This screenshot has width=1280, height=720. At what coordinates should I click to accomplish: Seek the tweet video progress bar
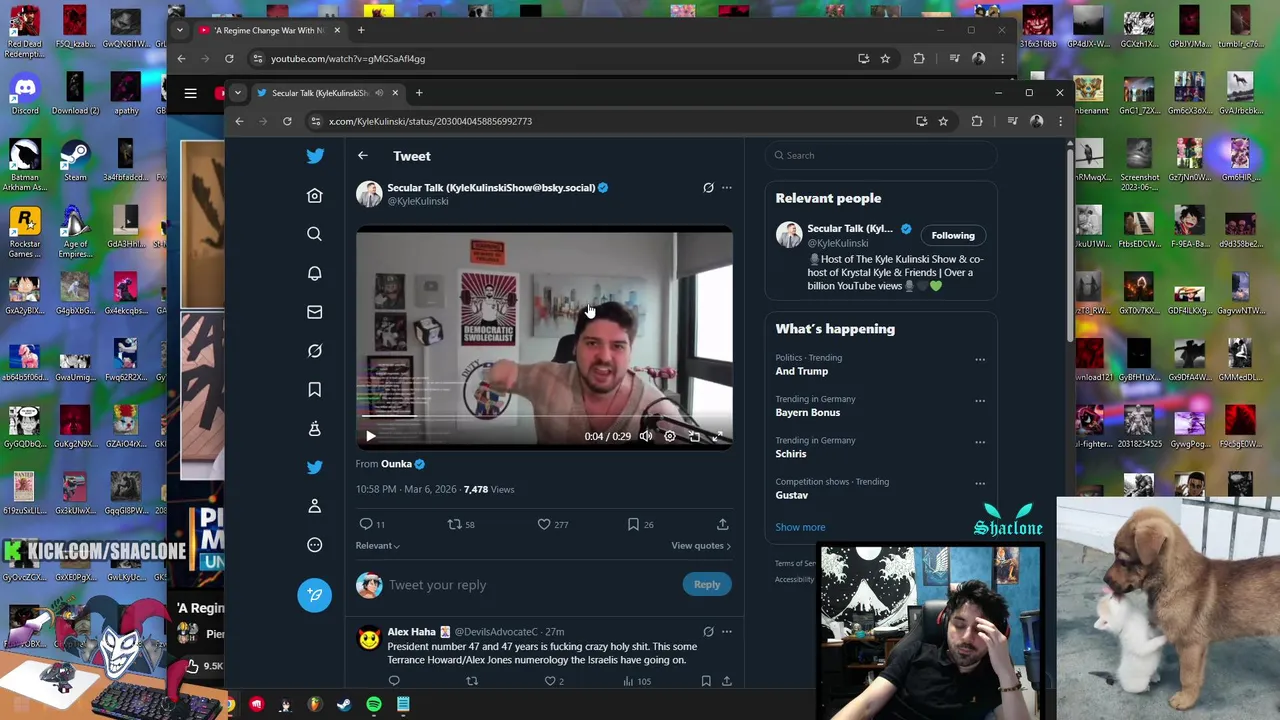[x=544, y=416]
